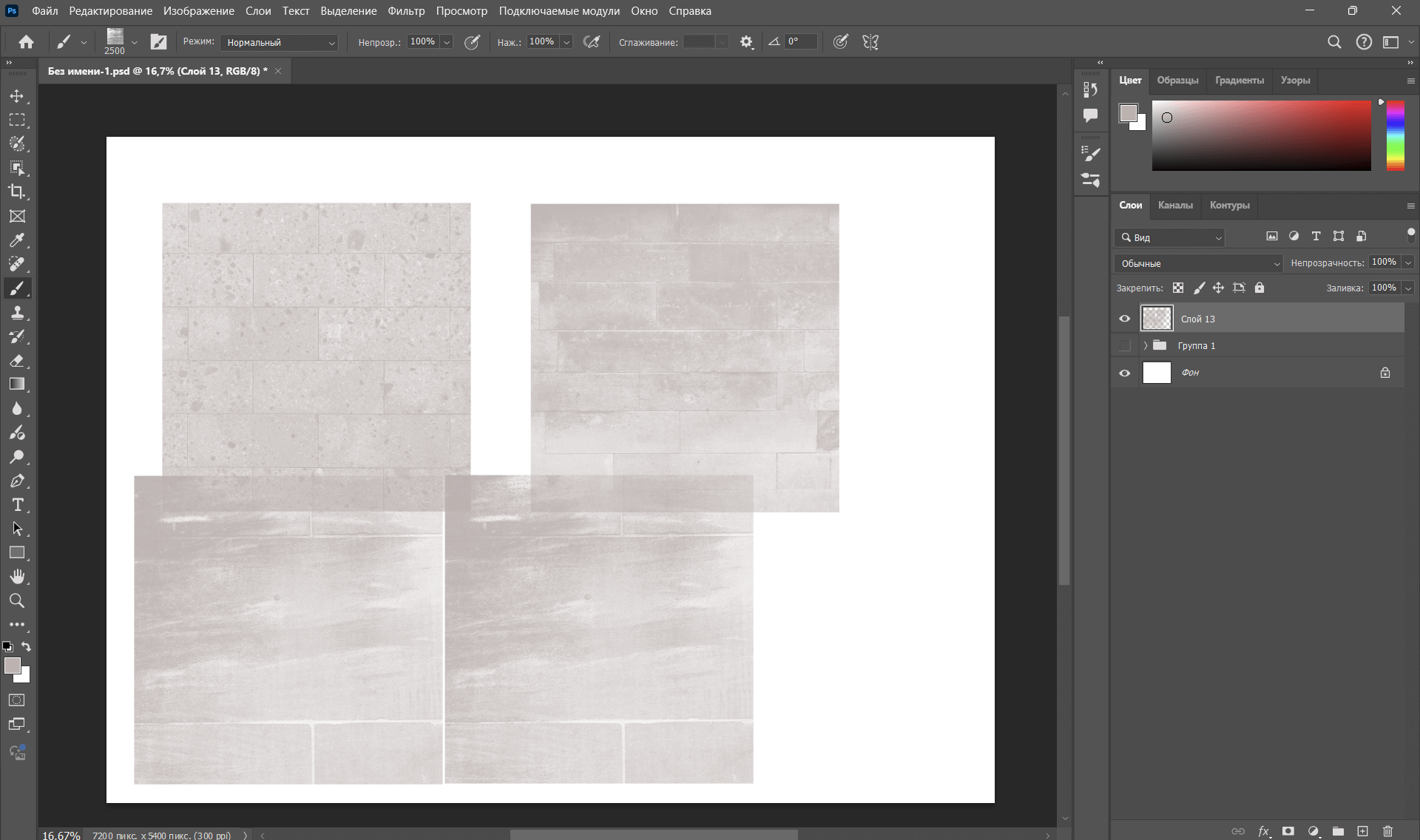Select the Brush tool in toolbar

(18, 289)
